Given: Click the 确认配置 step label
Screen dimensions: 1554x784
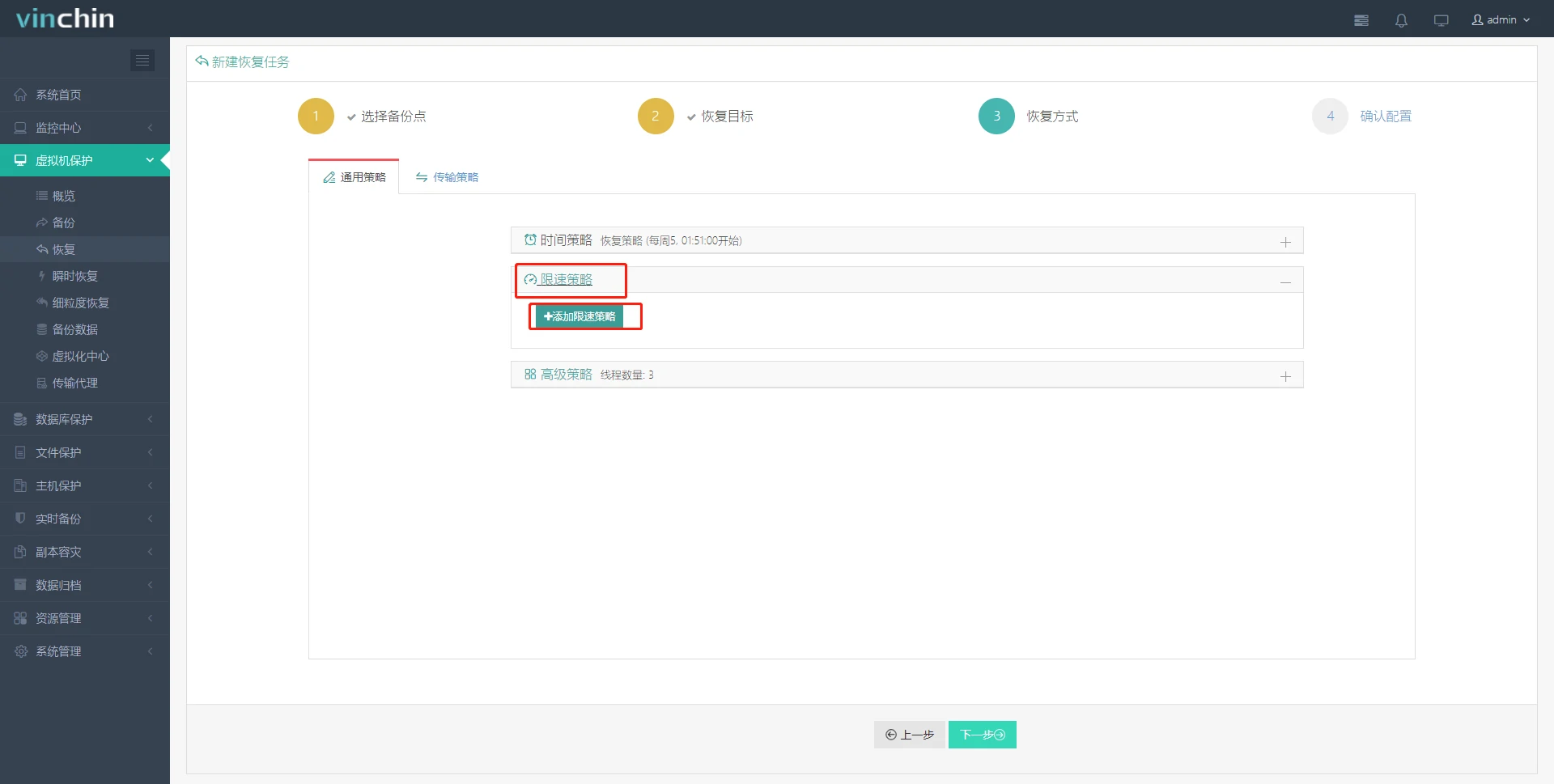Looking at the screenshot, I should tap(1386, 117).
